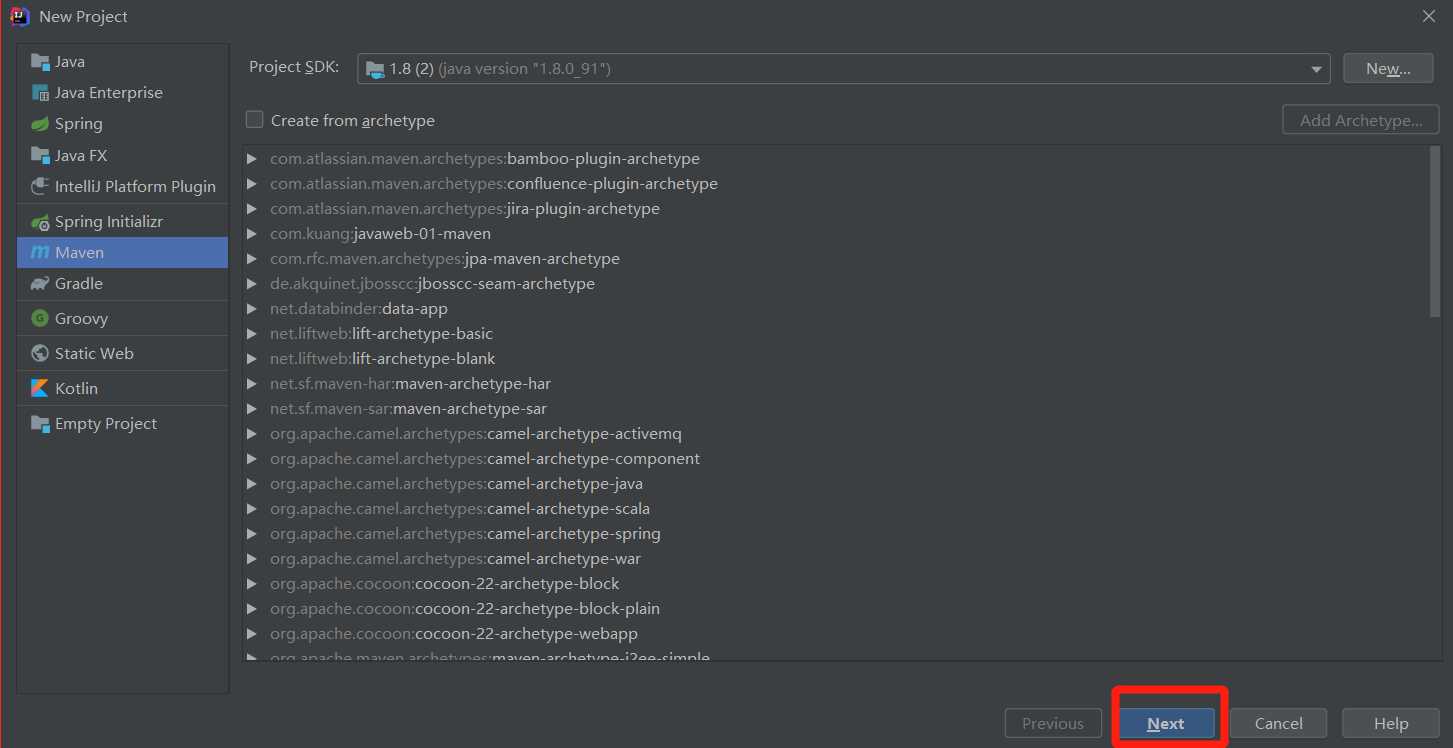Click the Java folder icon in sidebar

(40, 61)
